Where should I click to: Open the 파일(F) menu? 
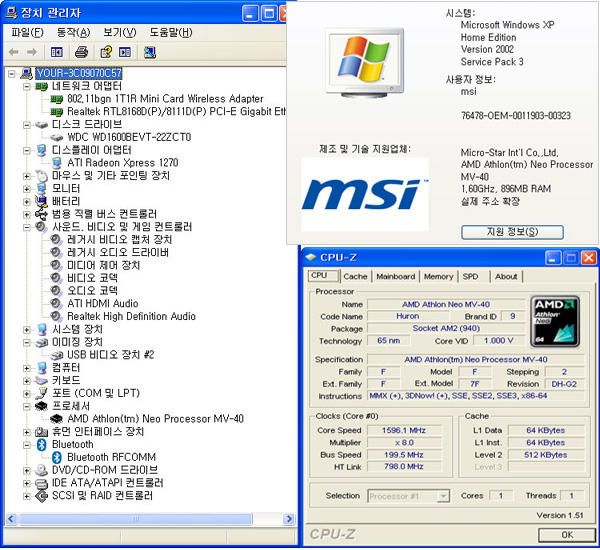[27, 33]
